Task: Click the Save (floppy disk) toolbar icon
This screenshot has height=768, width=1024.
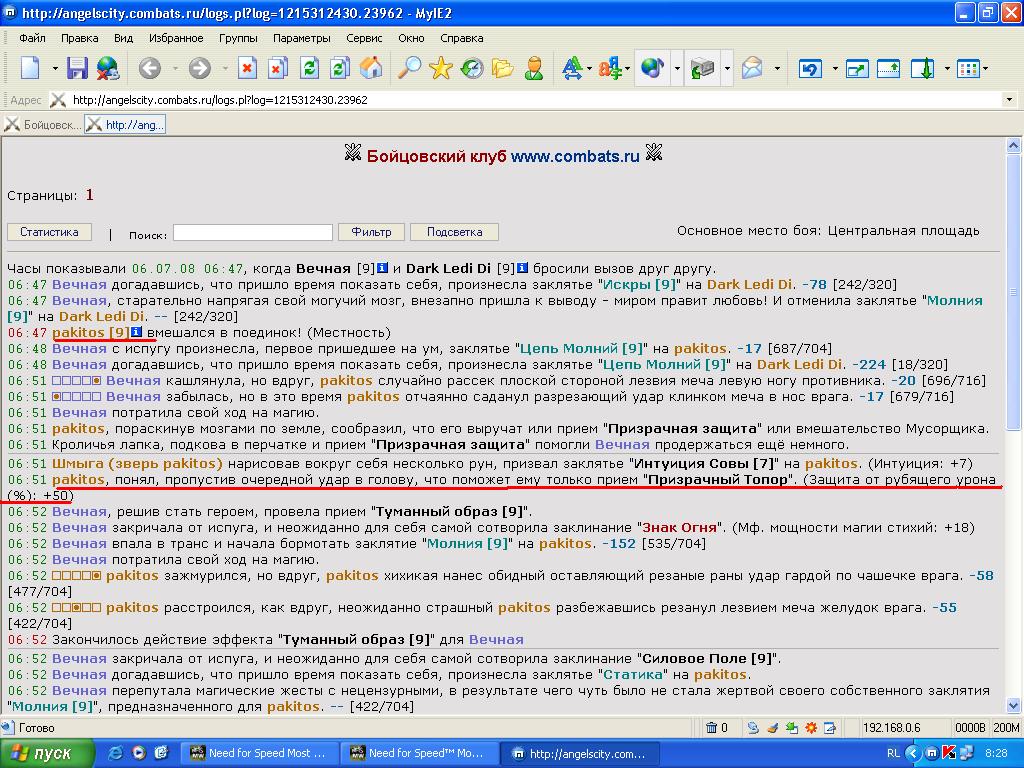Action: click(76, 67)
